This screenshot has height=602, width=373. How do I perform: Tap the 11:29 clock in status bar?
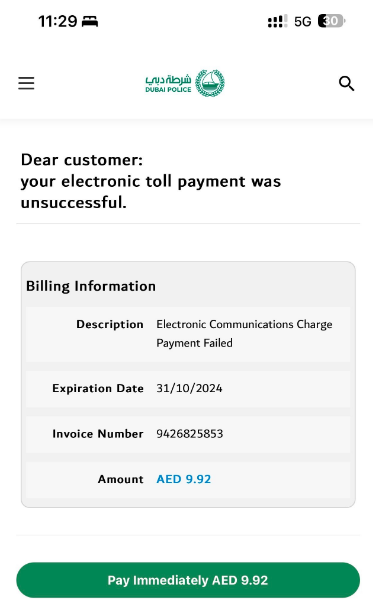click(x=58, y=21)
